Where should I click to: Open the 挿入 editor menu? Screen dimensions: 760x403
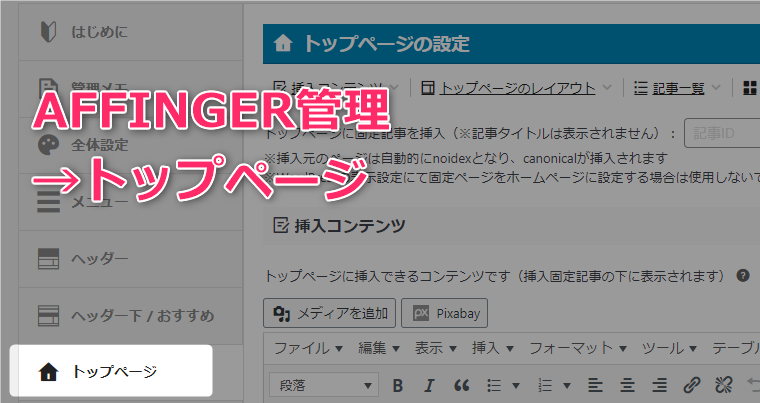click(x=492, y=348)
